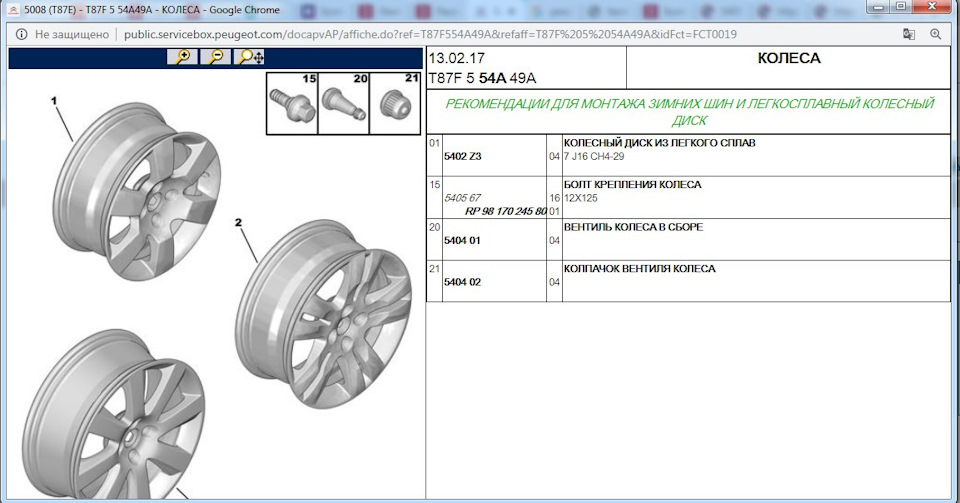Close the Chrome popup window
960x503 pixels.
[932, 6]
